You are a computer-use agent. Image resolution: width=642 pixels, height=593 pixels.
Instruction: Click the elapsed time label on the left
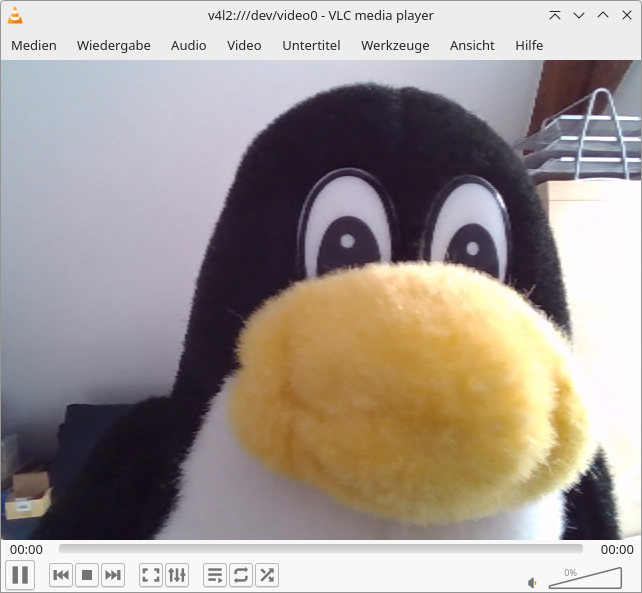pyautogui.click(x=26, y=550)
